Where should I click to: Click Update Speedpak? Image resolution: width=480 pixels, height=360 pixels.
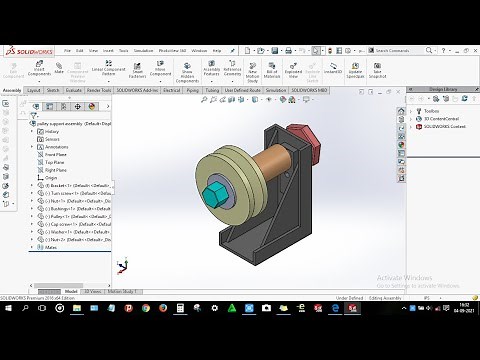[x=355, y=70]
